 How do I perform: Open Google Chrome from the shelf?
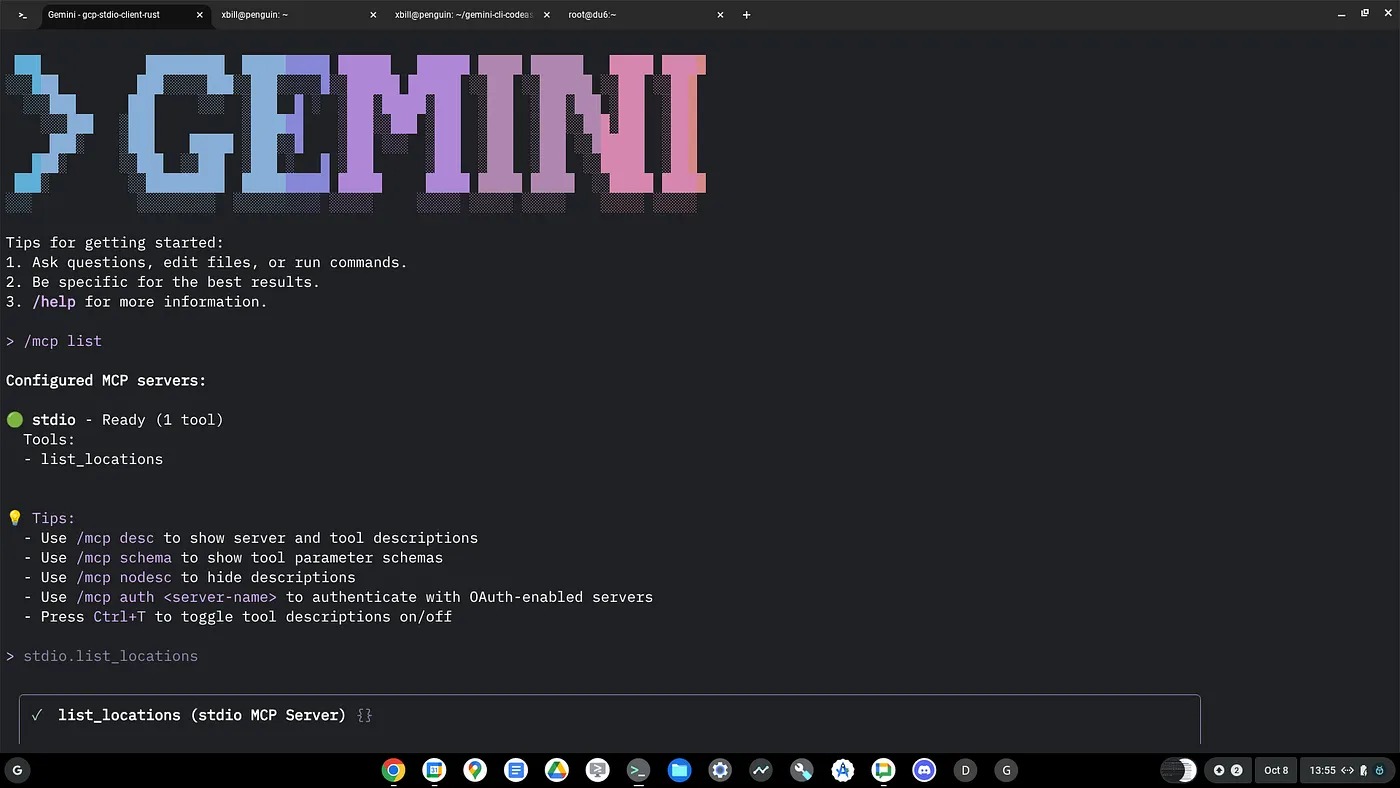click(393, 770)
